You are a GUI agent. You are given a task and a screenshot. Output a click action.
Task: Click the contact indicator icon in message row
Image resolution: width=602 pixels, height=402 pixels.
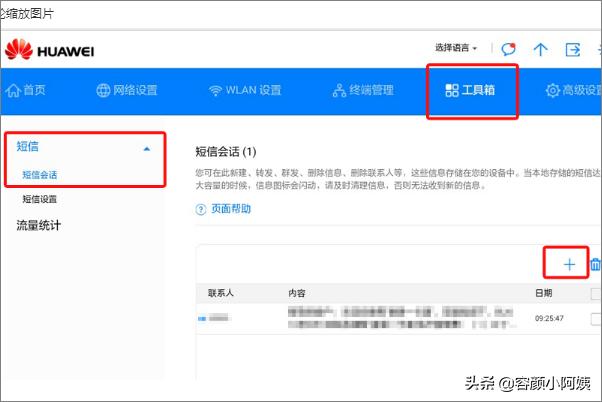203,318
